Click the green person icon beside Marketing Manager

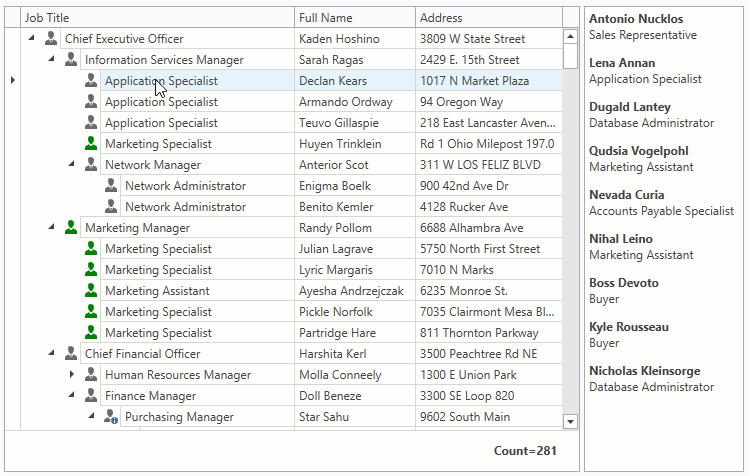[71, 228]
